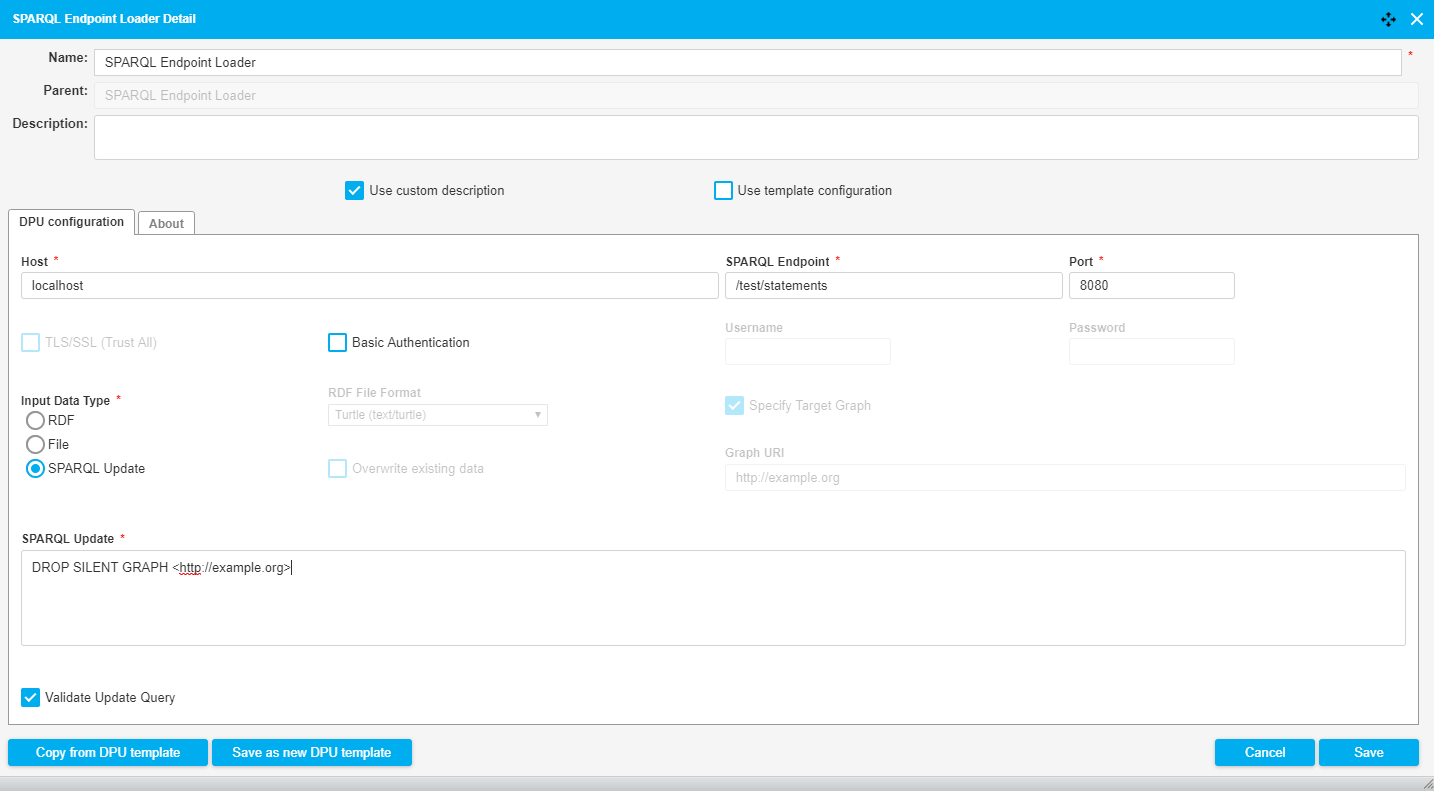Focus the SPARQL Endpoint text field
This screenshot has width=1434, height=791.
coord(893,286)
